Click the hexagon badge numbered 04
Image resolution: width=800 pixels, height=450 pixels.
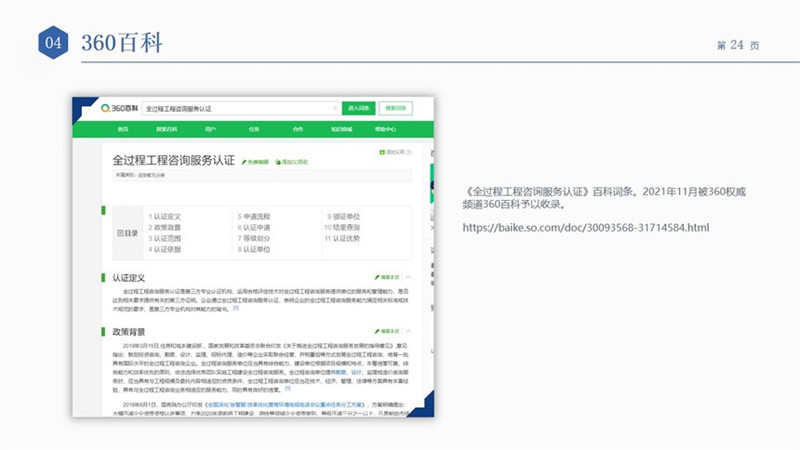(53, 42)
